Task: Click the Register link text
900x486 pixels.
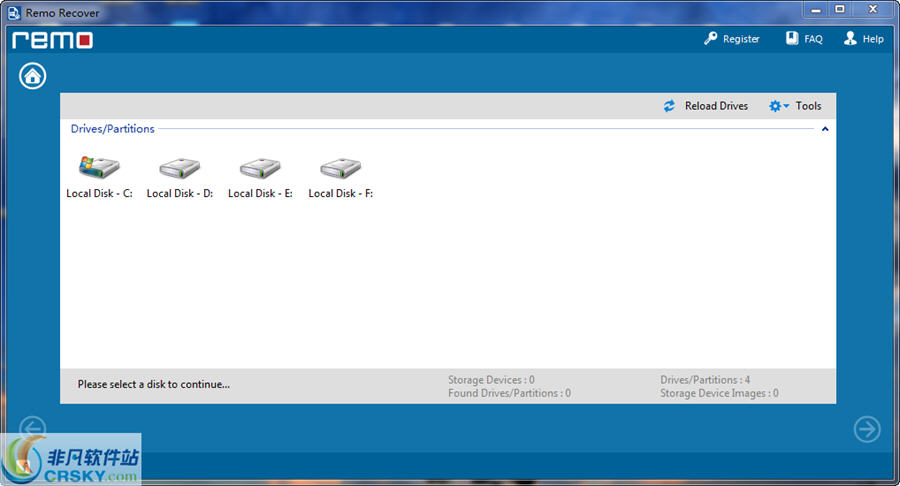Action: (741, 39)
